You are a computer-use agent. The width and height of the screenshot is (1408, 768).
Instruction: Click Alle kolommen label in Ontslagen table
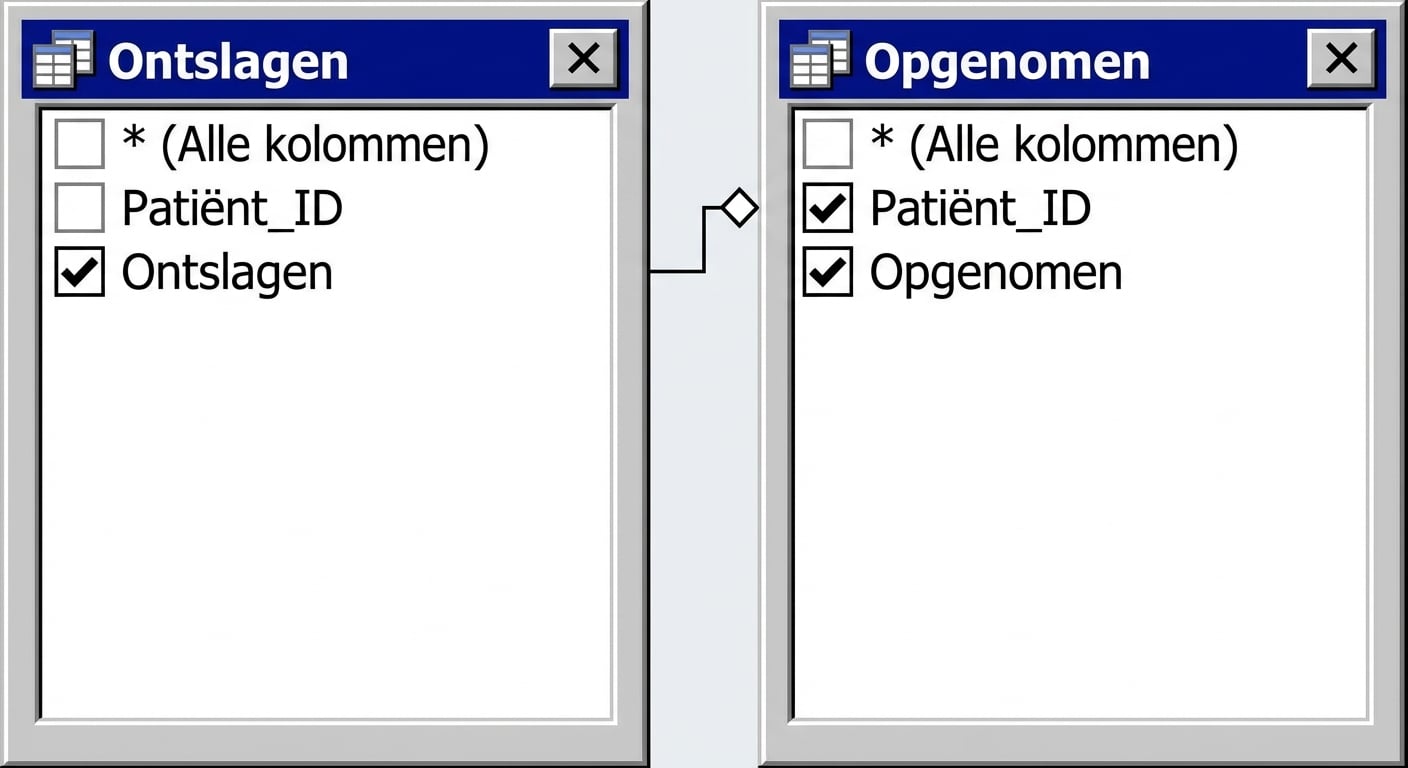(305, 145)
